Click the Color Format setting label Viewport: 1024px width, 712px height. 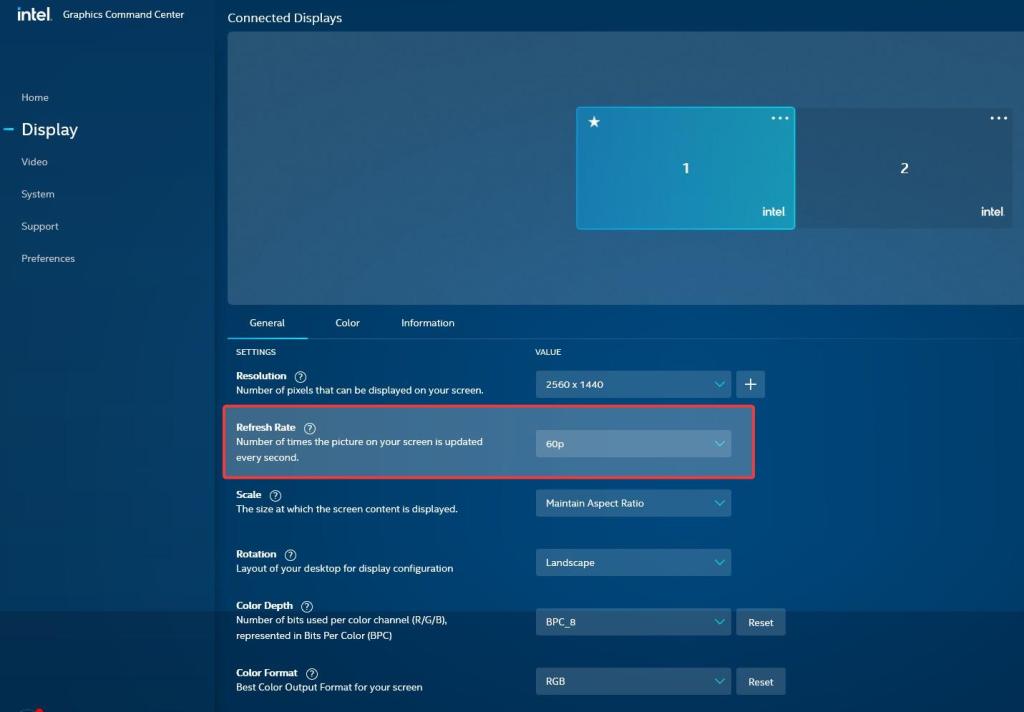point(266,673)
